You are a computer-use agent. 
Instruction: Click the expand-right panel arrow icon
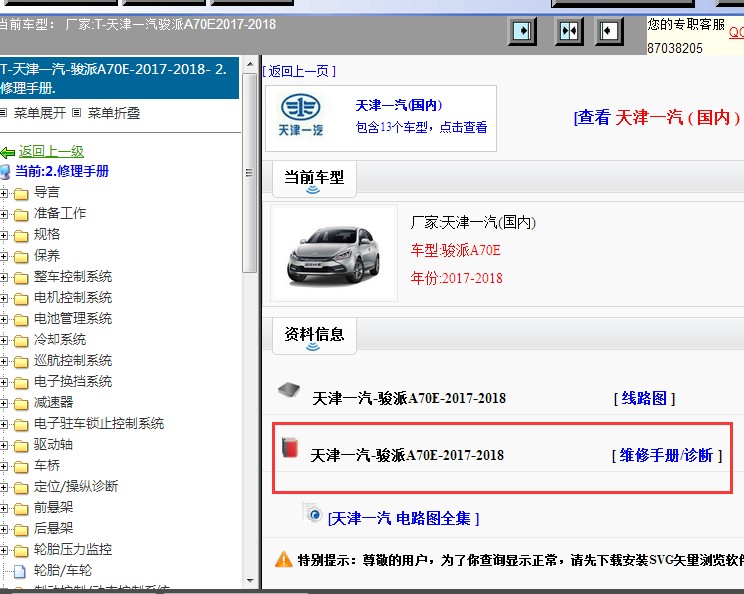tap(522, 31)
